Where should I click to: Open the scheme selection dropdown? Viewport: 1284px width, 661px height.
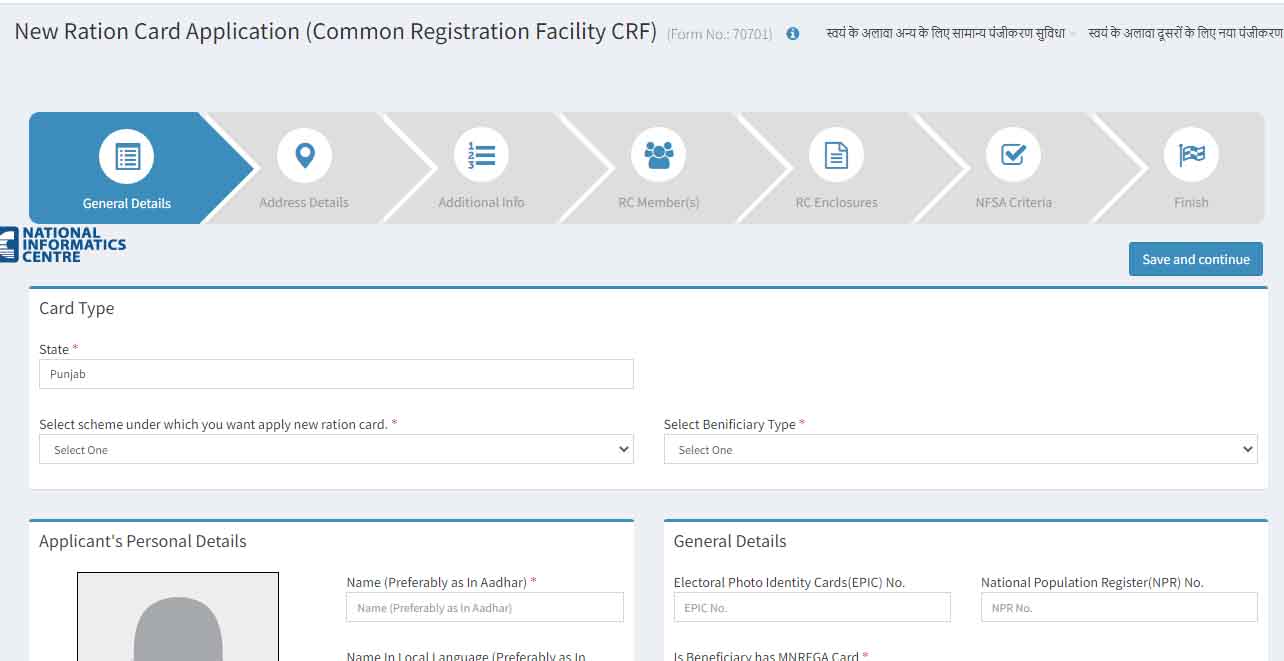tap(336, 449)
